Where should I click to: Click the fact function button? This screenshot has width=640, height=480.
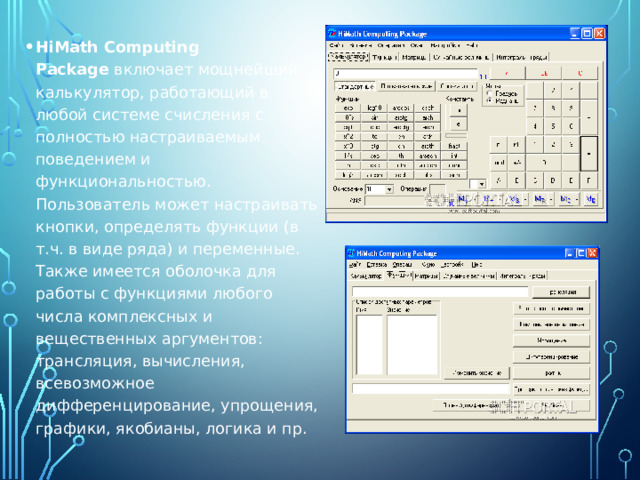[x=454, y=146]
